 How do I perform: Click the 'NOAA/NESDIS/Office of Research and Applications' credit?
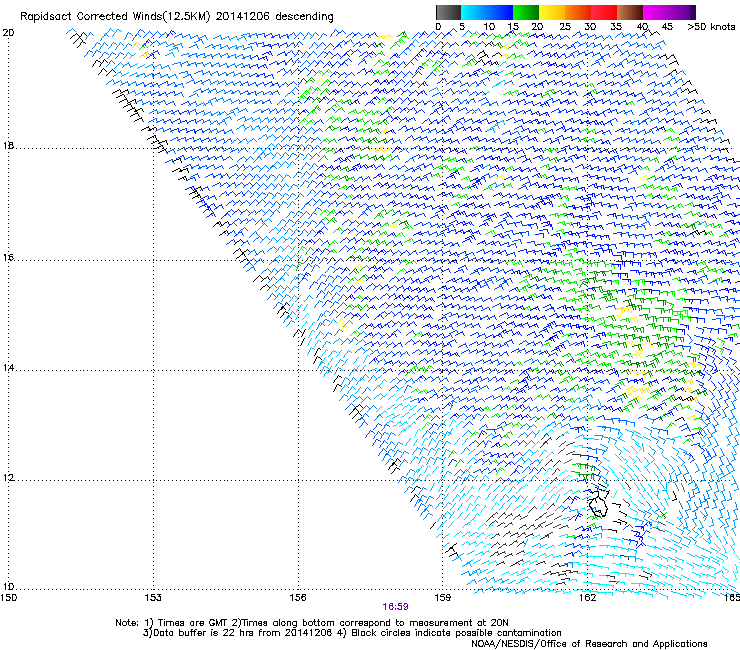(589, 644)
